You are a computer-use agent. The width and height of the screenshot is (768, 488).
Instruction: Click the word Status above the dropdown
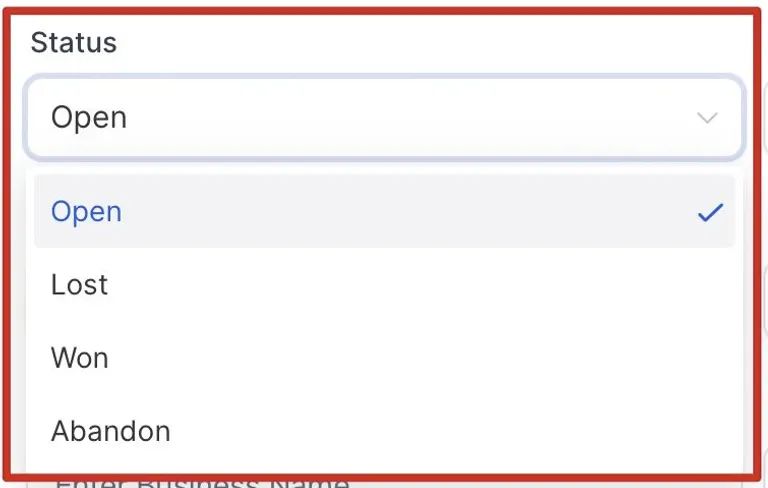pyautogui.click(x=73, y=42)
